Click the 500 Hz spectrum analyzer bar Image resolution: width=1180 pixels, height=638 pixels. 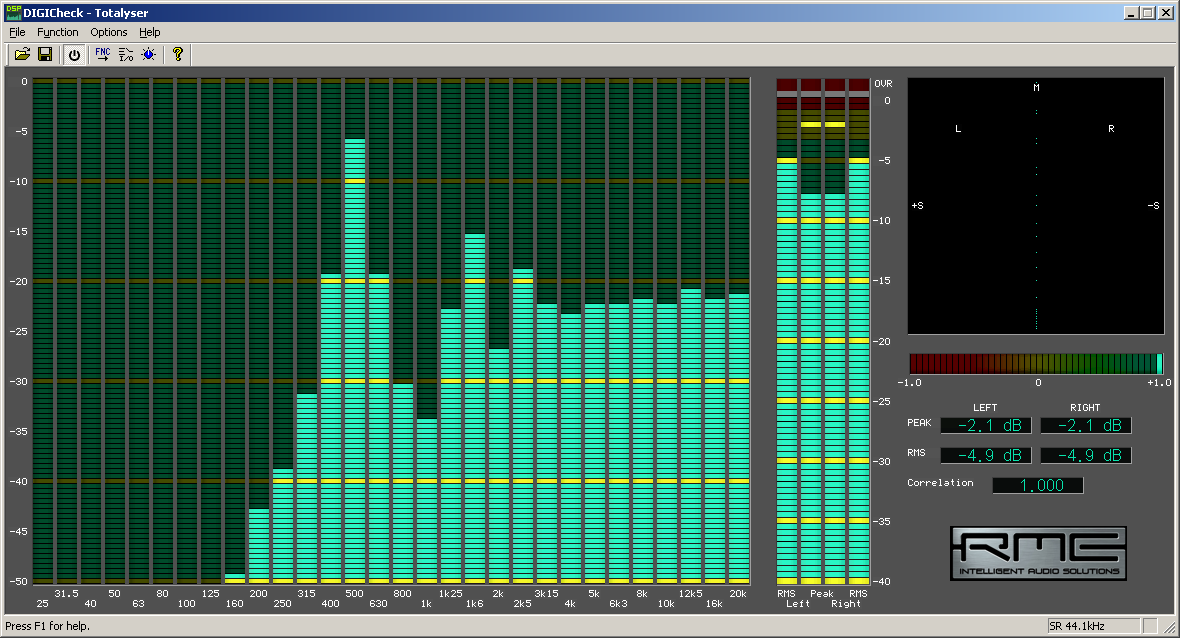pos(355,360)
